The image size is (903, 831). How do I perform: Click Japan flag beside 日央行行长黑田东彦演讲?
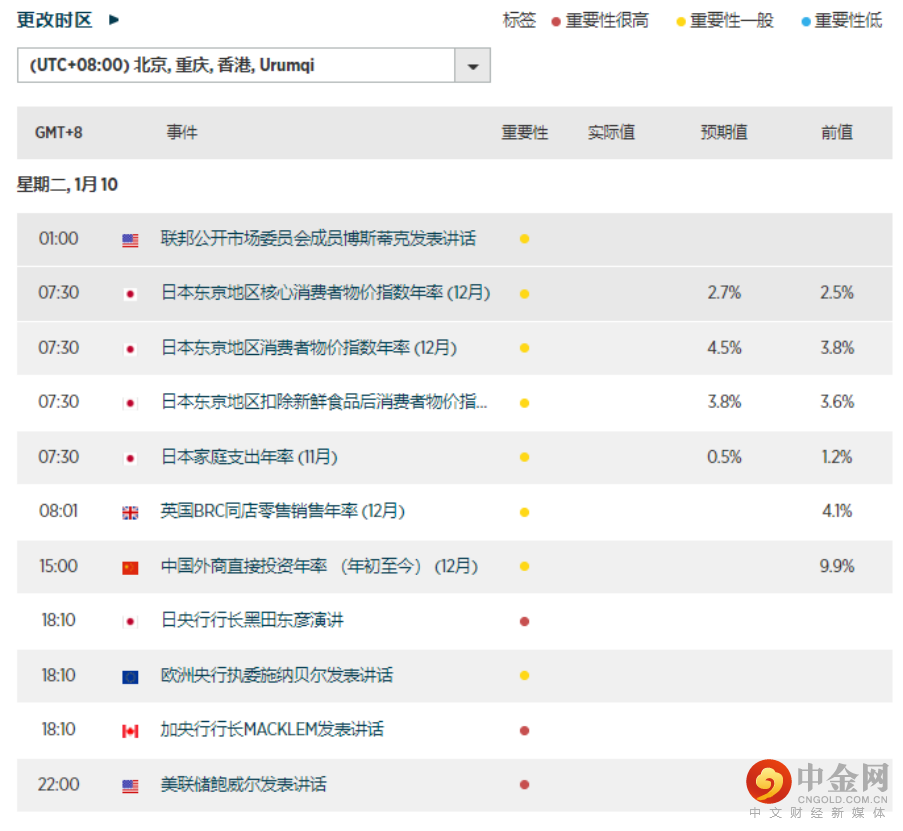[130, 622]
